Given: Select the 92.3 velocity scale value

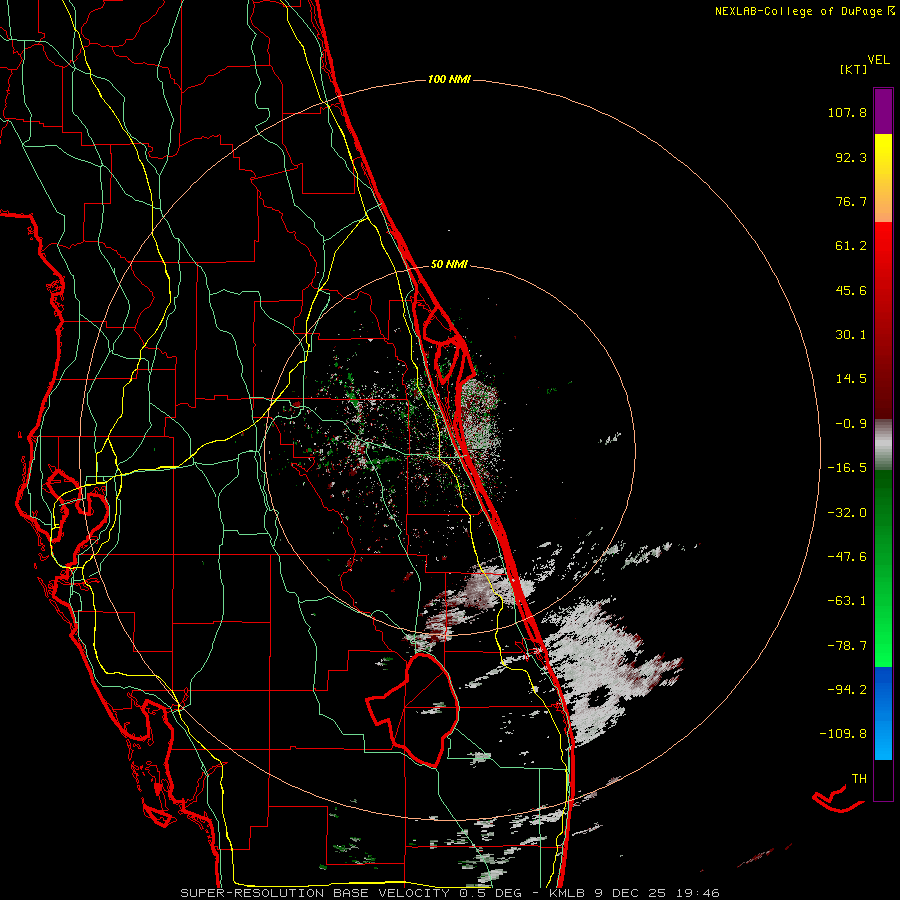Looking at the screenshot, I should tap(851, 157).
